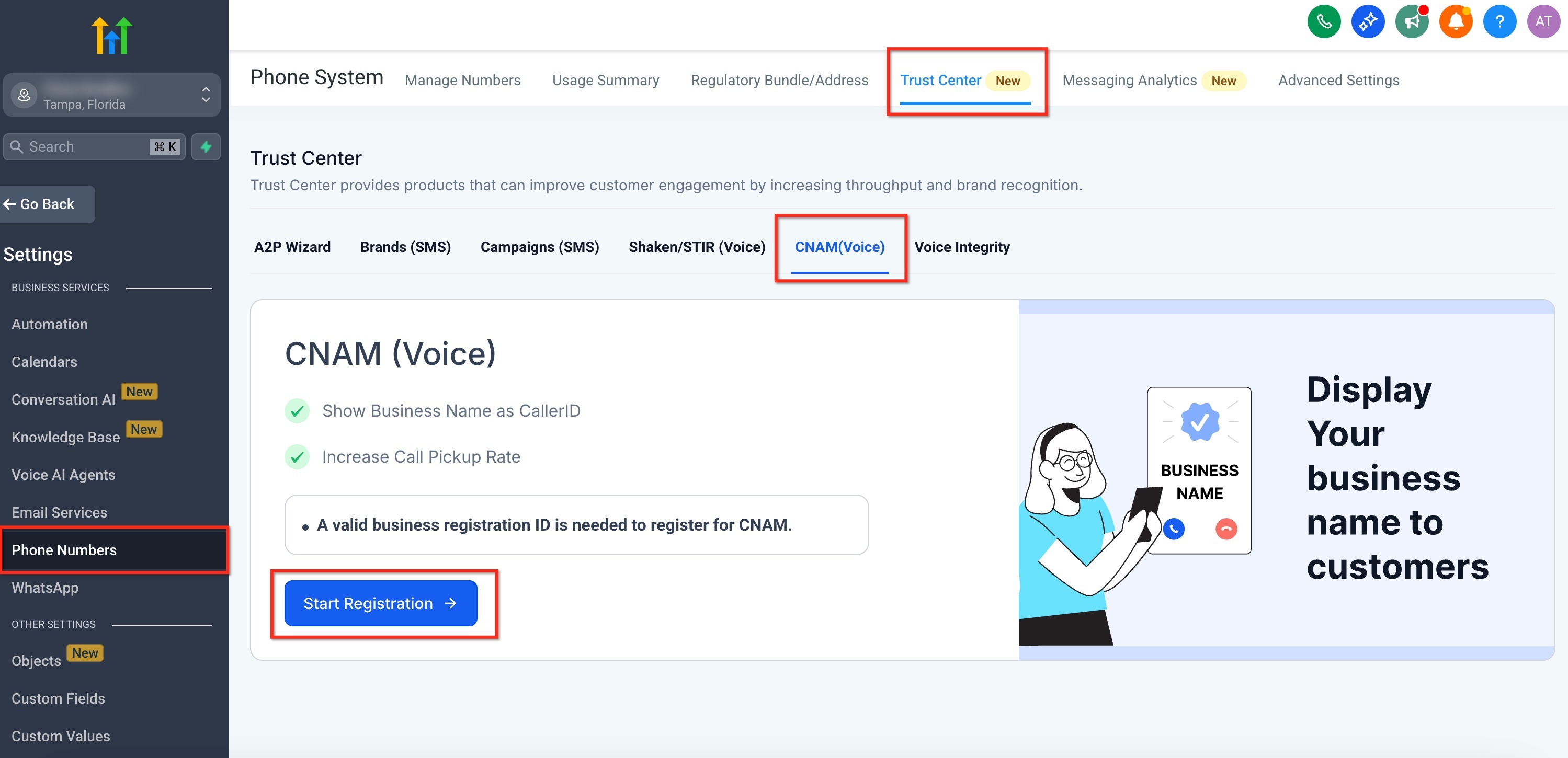Go Back to main menu
Viewport: 1568px width, 758px height.
click(48, 204)
